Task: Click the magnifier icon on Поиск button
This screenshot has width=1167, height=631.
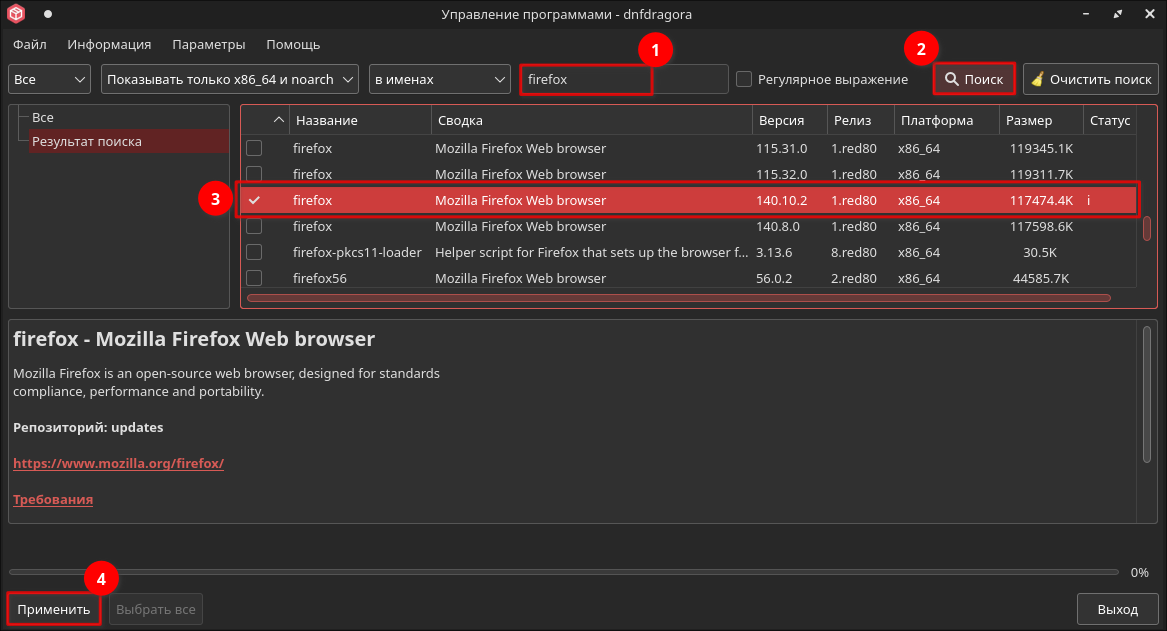Action: [x=951, y=79]
